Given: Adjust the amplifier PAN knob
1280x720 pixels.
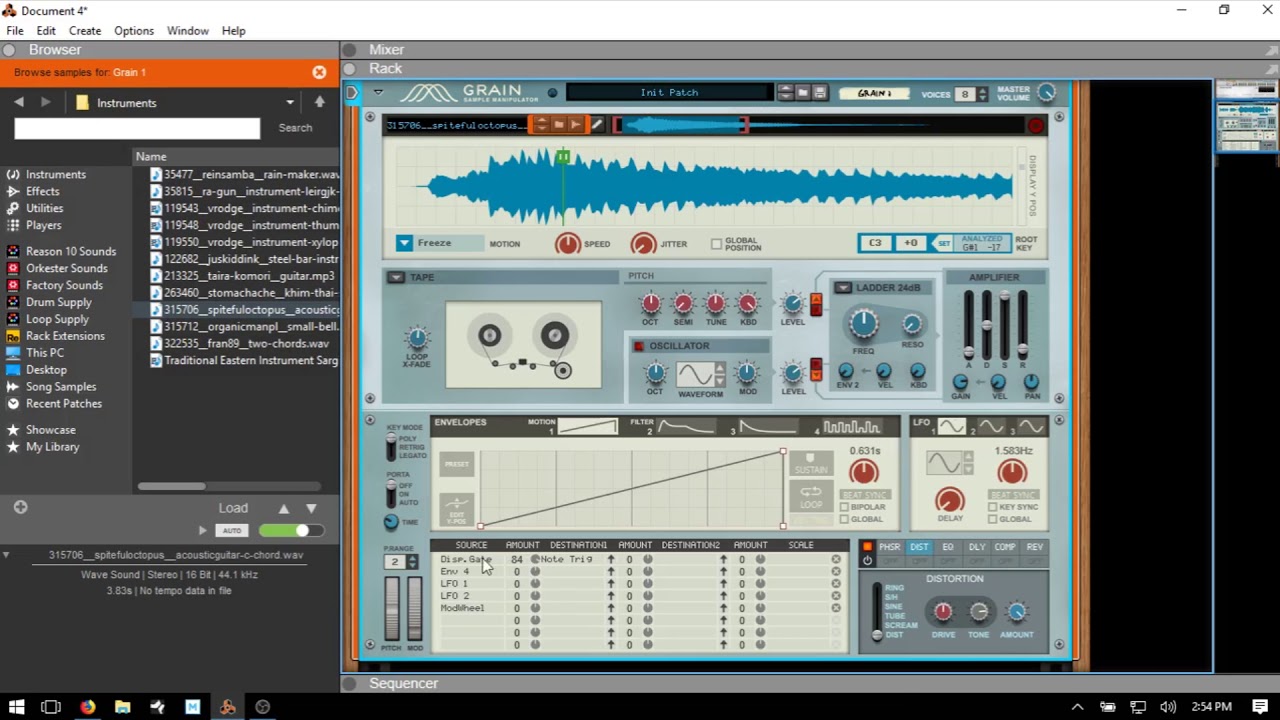Looking at the screenshot, I should click(1031, 381).
